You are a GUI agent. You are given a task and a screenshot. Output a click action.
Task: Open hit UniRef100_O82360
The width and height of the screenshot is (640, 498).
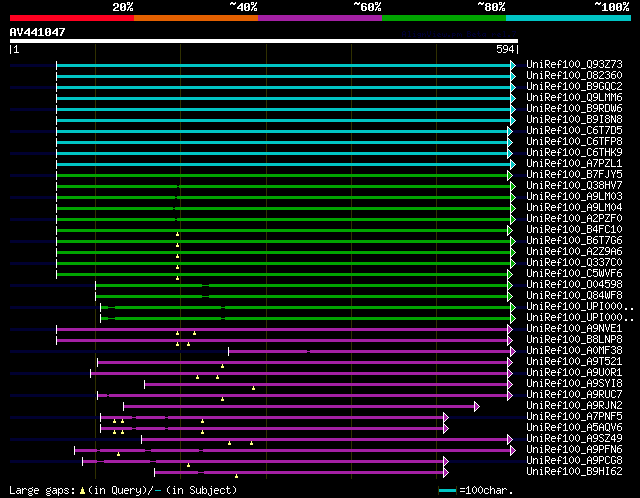pos(574,76)
